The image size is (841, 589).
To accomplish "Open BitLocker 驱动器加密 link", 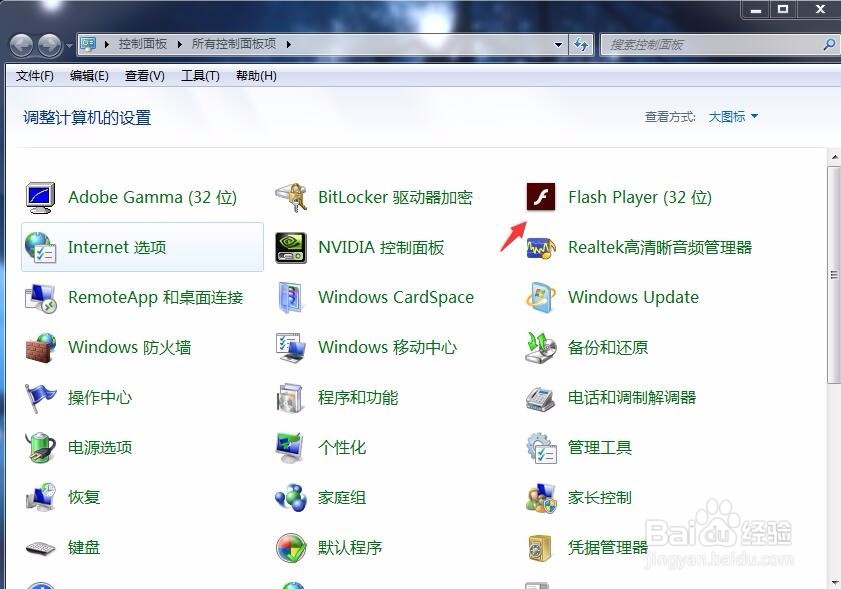I will [x=395, y=197].
